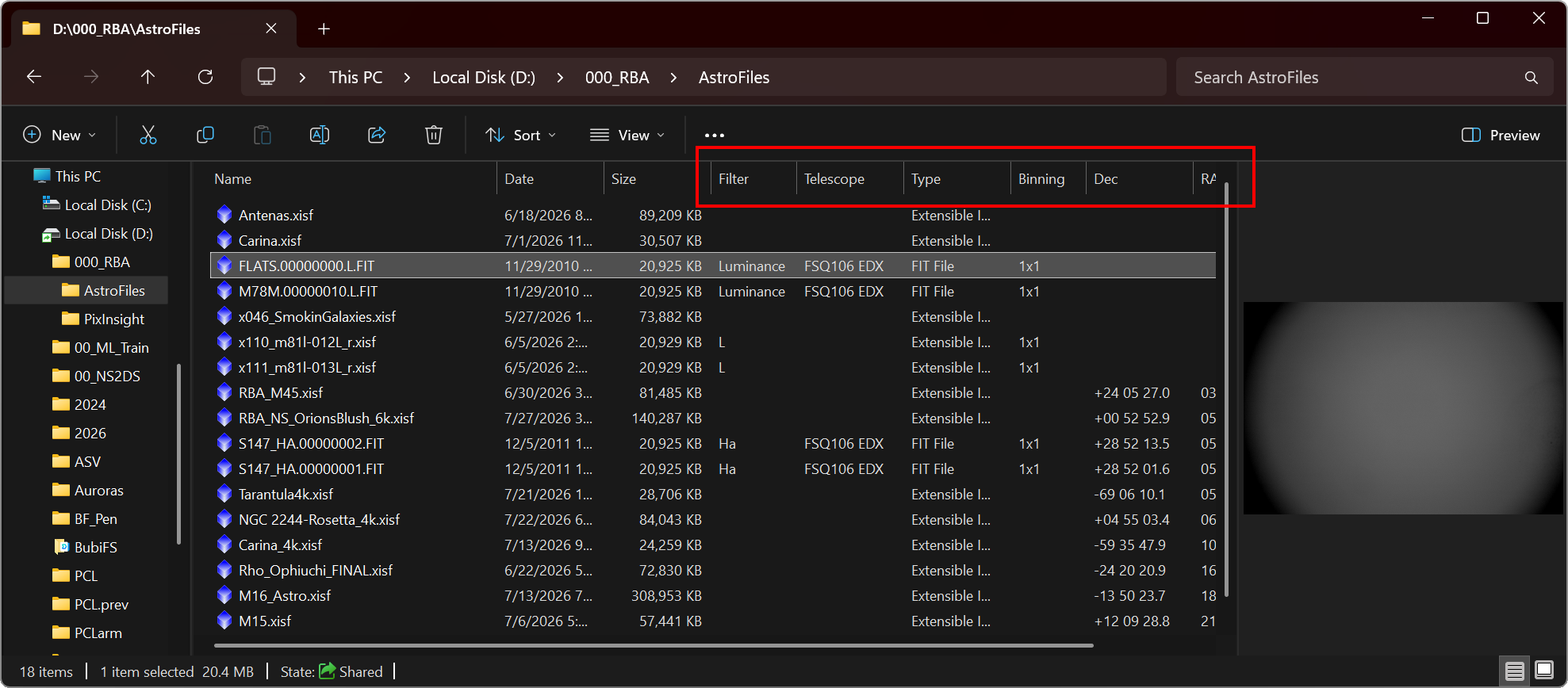Go forward with the right arrow
1568x688 pixels.
coord(91,77)
